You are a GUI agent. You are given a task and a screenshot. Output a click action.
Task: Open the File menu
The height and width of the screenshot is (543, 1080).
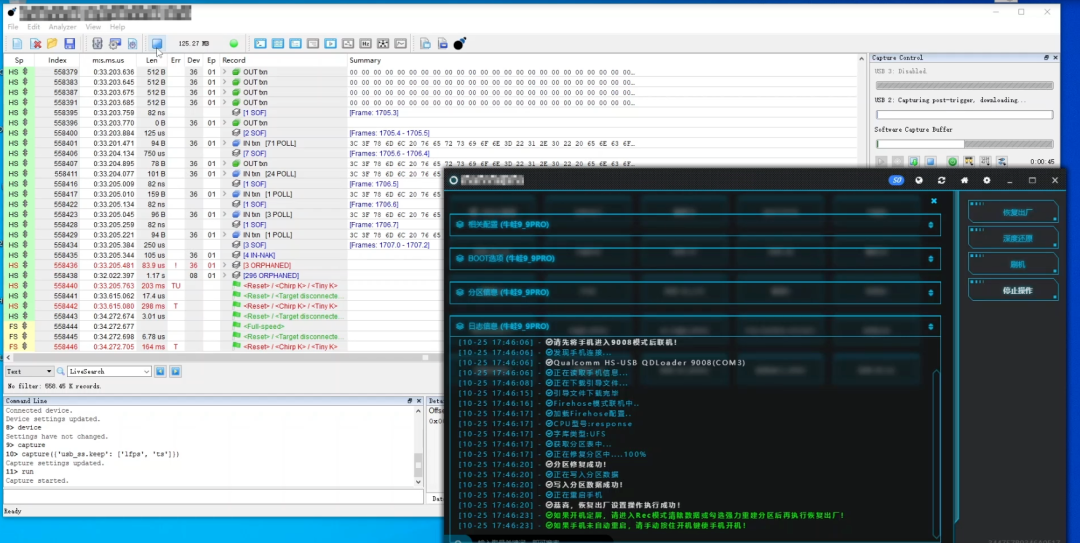pyautogui.click(x=13, y=27)
